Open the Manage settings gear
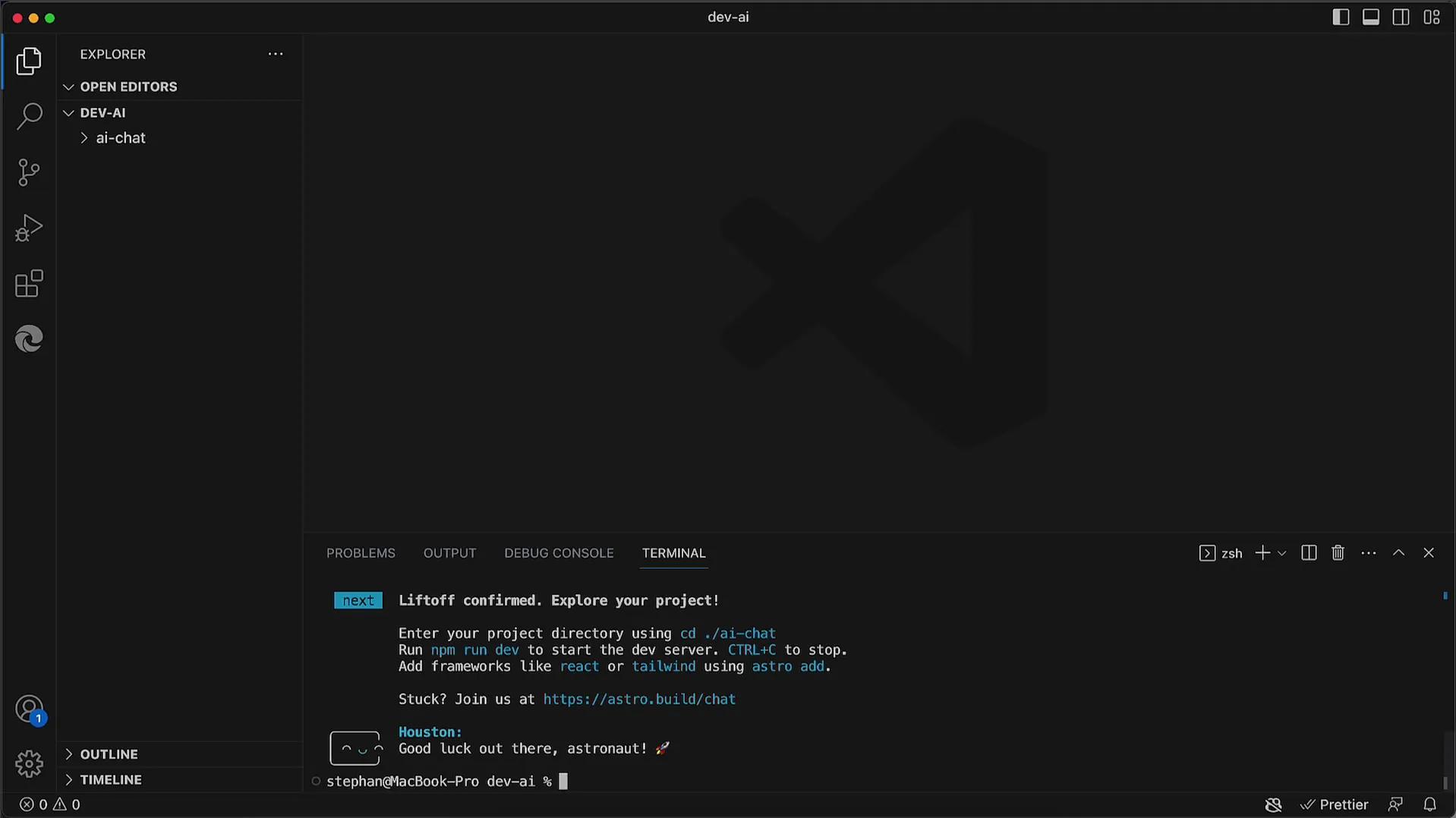The image size is (1456, 818). [x=29, y=763]
